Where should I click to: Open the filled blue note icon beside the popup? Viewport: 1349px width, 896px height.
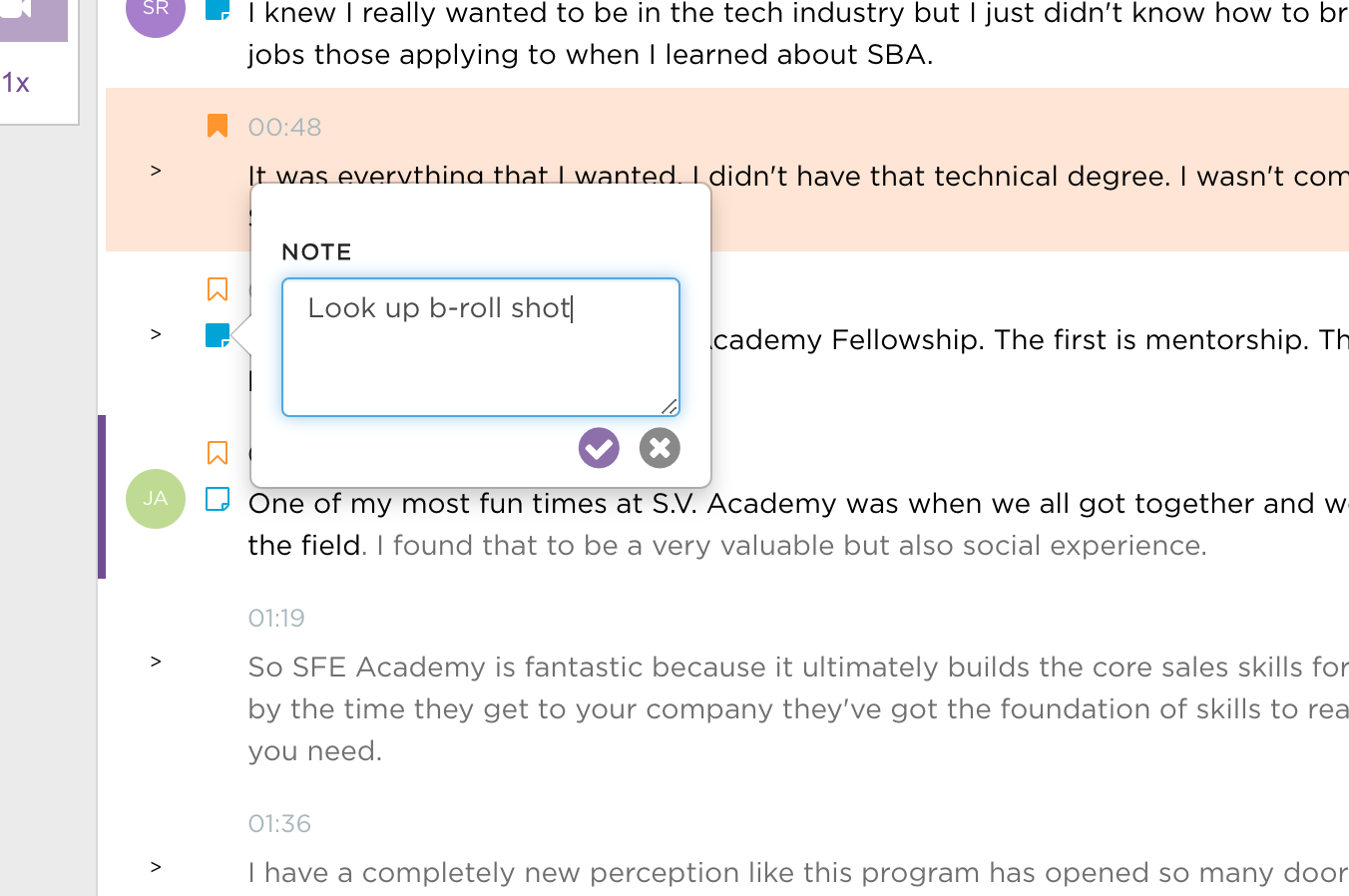coord(217,335)
